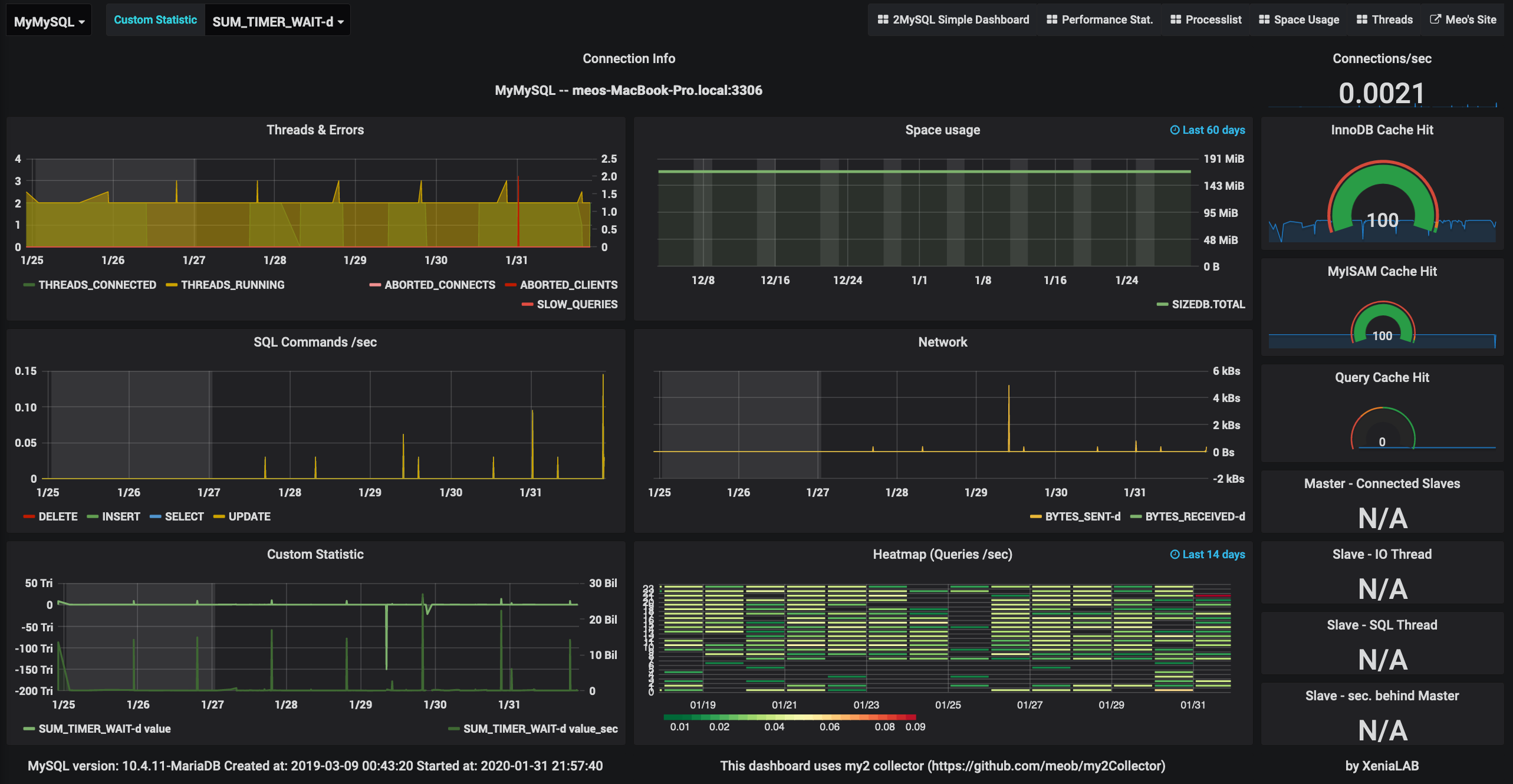Click the Threads dashboard grid icon
The width and height of the screenshot is (1513, 784).
(1362, 19)
